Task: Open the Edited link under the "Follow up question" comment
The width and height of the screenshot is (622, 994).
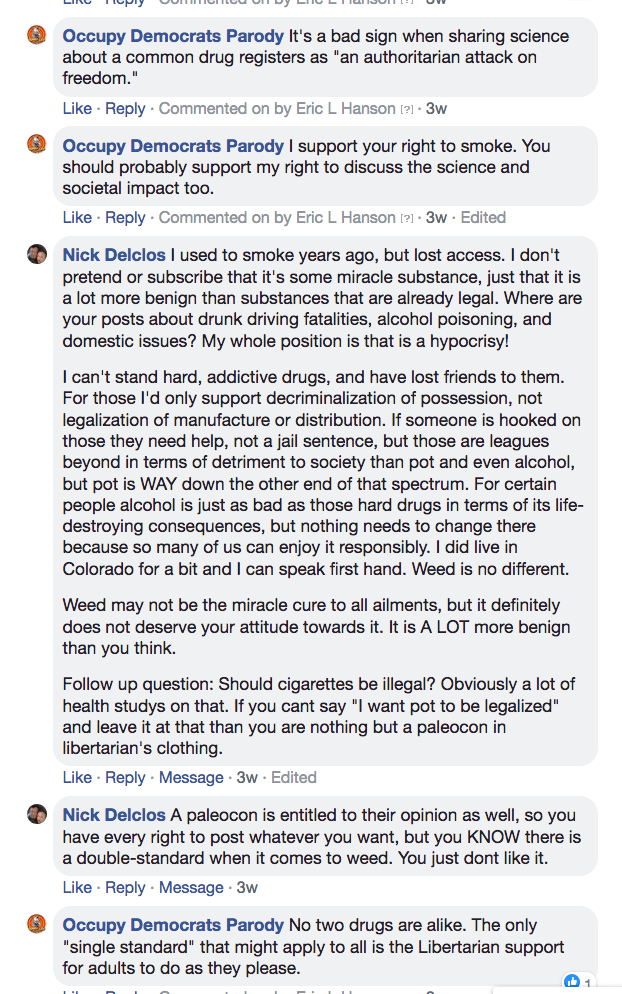Action: 294,777
